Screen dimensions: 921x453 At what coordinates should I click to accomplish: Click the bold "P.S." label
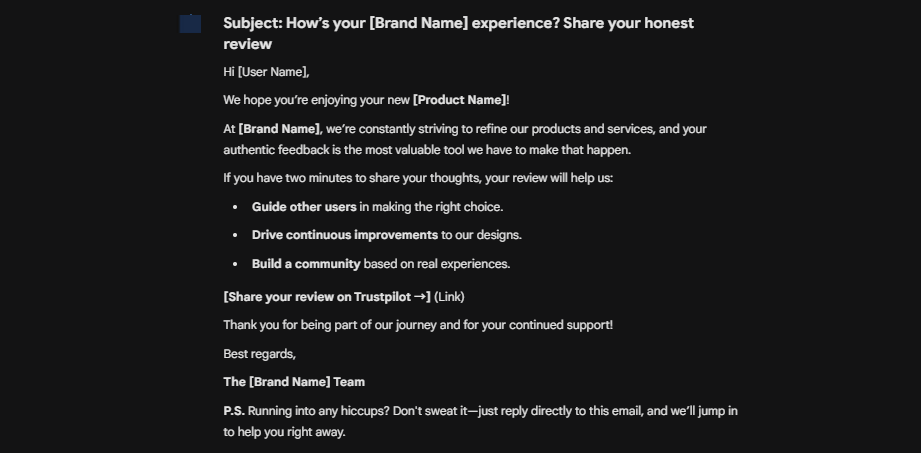click(234, 411)
